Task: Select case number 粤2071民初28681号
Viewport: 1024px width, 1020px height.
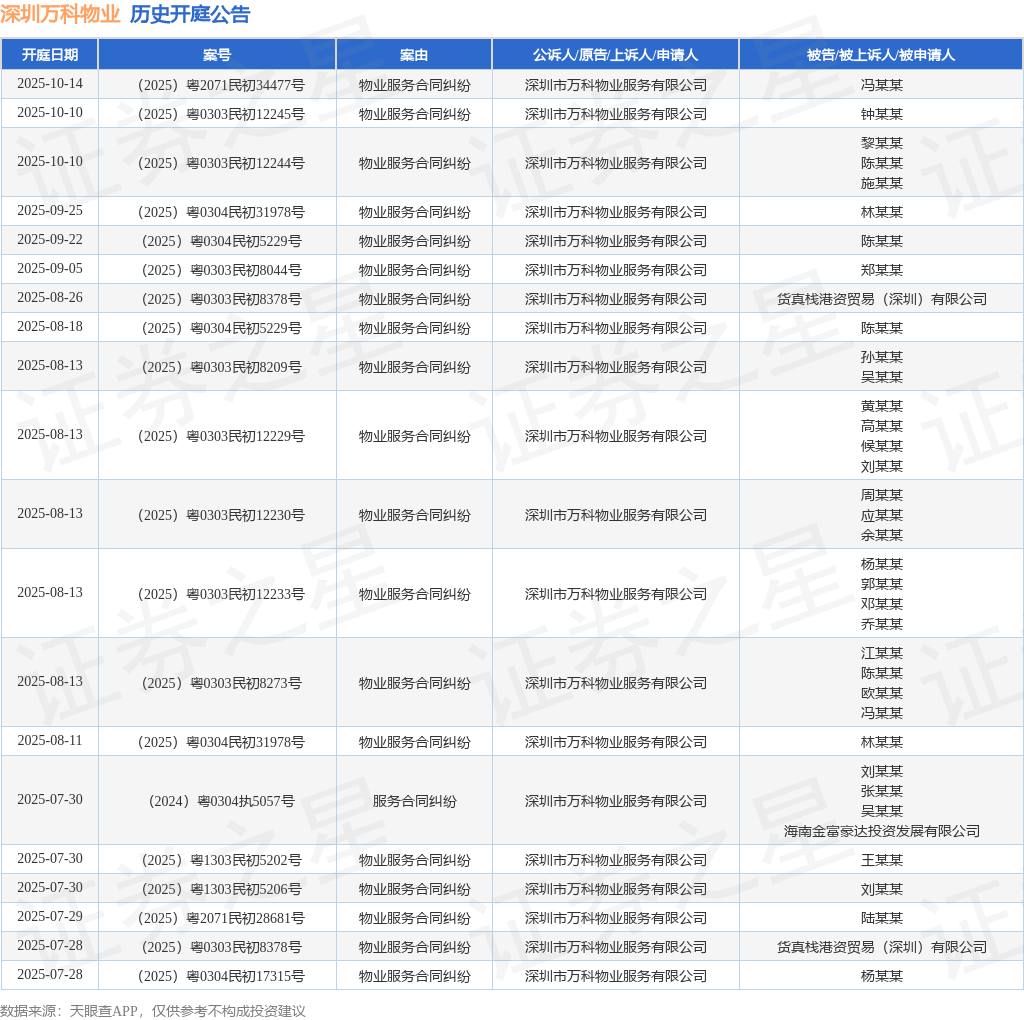Action: pos(221,917)
